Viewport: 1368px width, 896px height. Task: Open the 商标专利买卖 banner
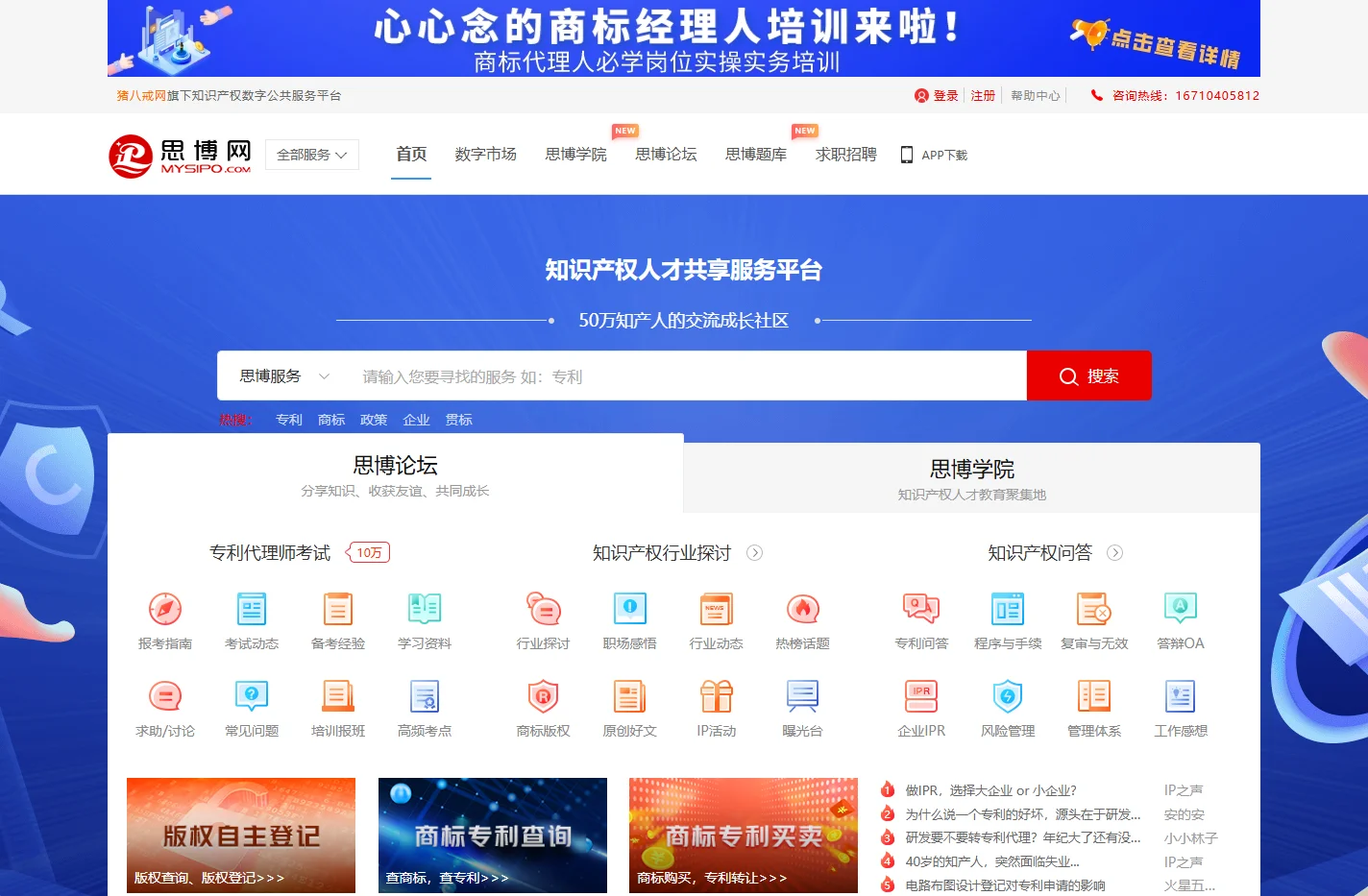[x=744, y=835]
